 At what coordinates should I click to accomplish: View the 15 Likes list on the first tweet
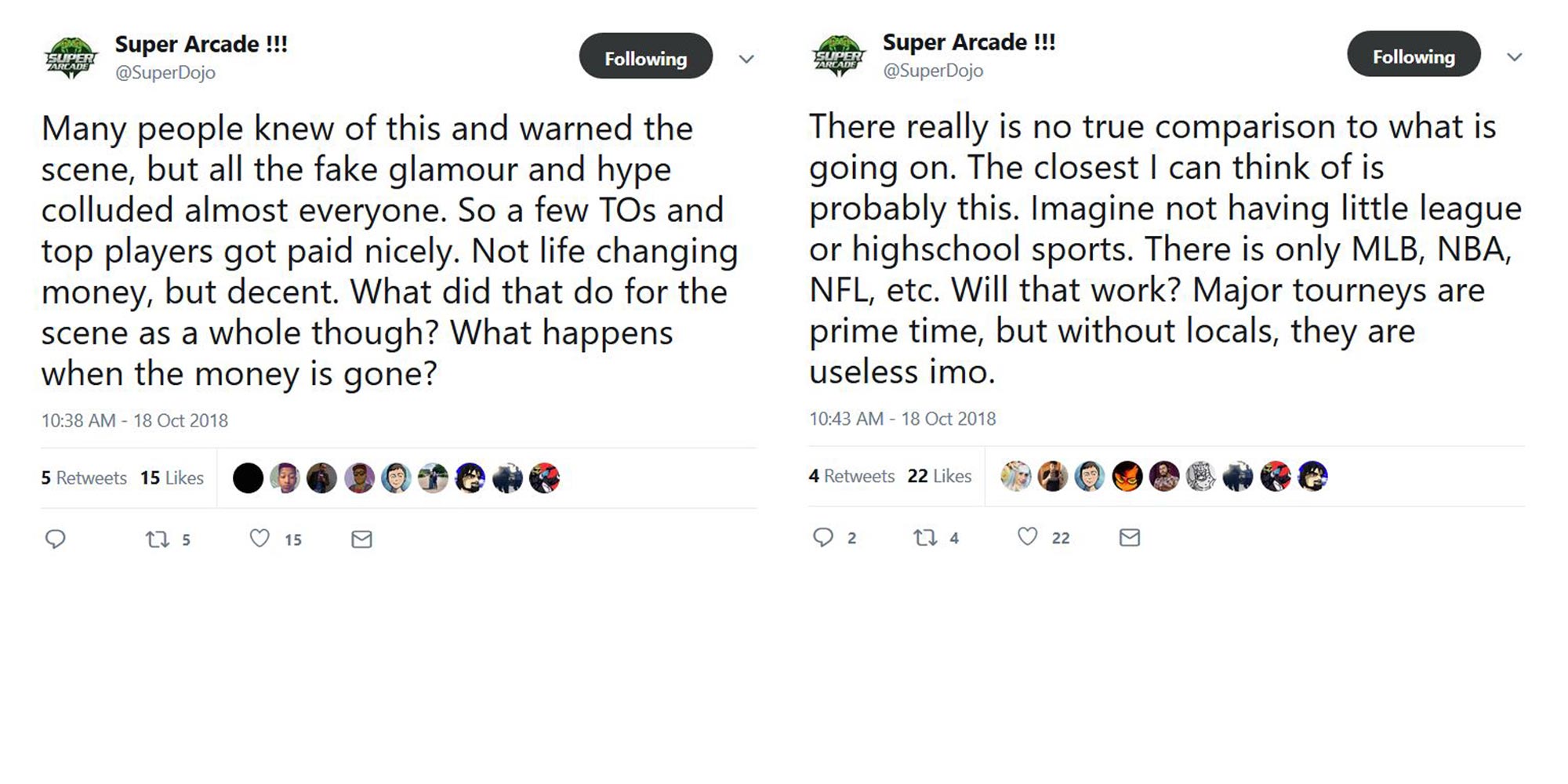172,478
